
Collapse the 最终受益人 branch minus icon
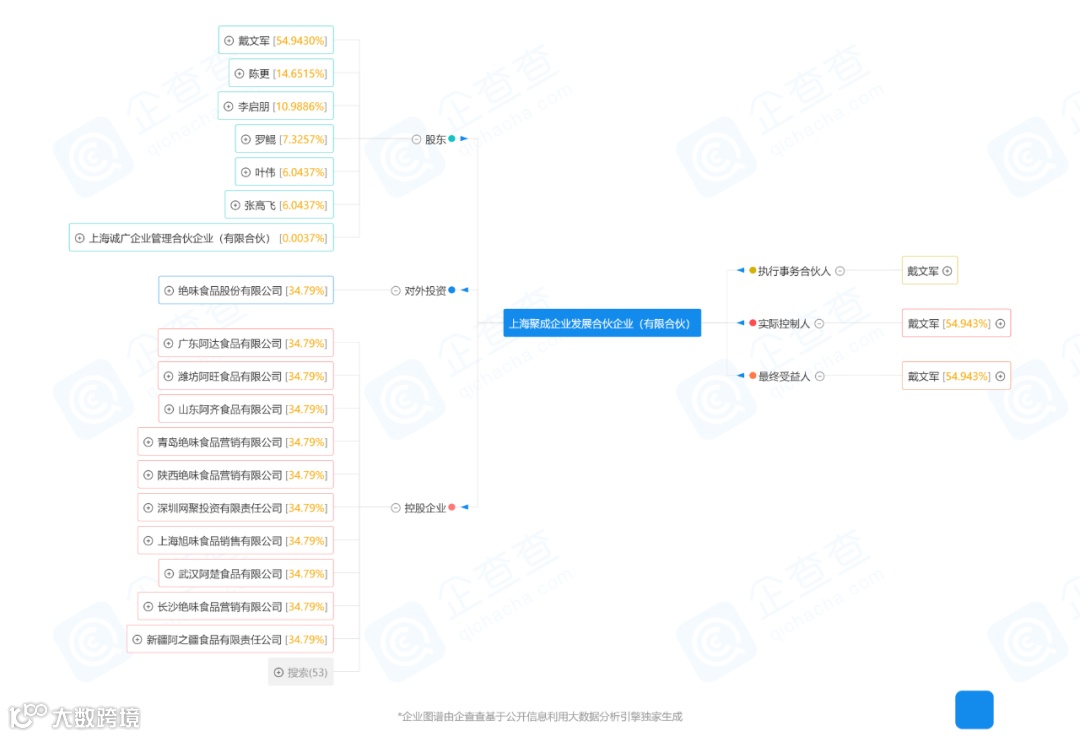[820, 376]
